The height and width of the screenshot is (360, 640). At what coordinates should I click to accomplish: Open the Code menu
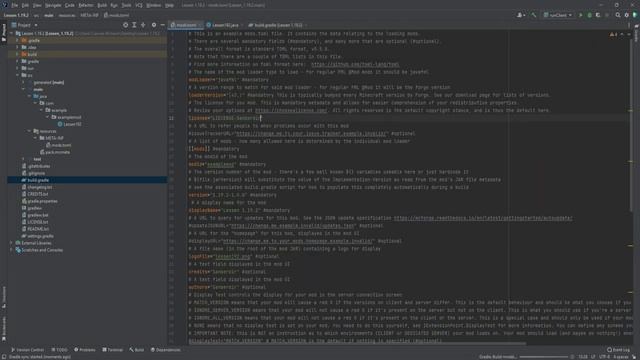pyautogui.click(x=70, y=5)
